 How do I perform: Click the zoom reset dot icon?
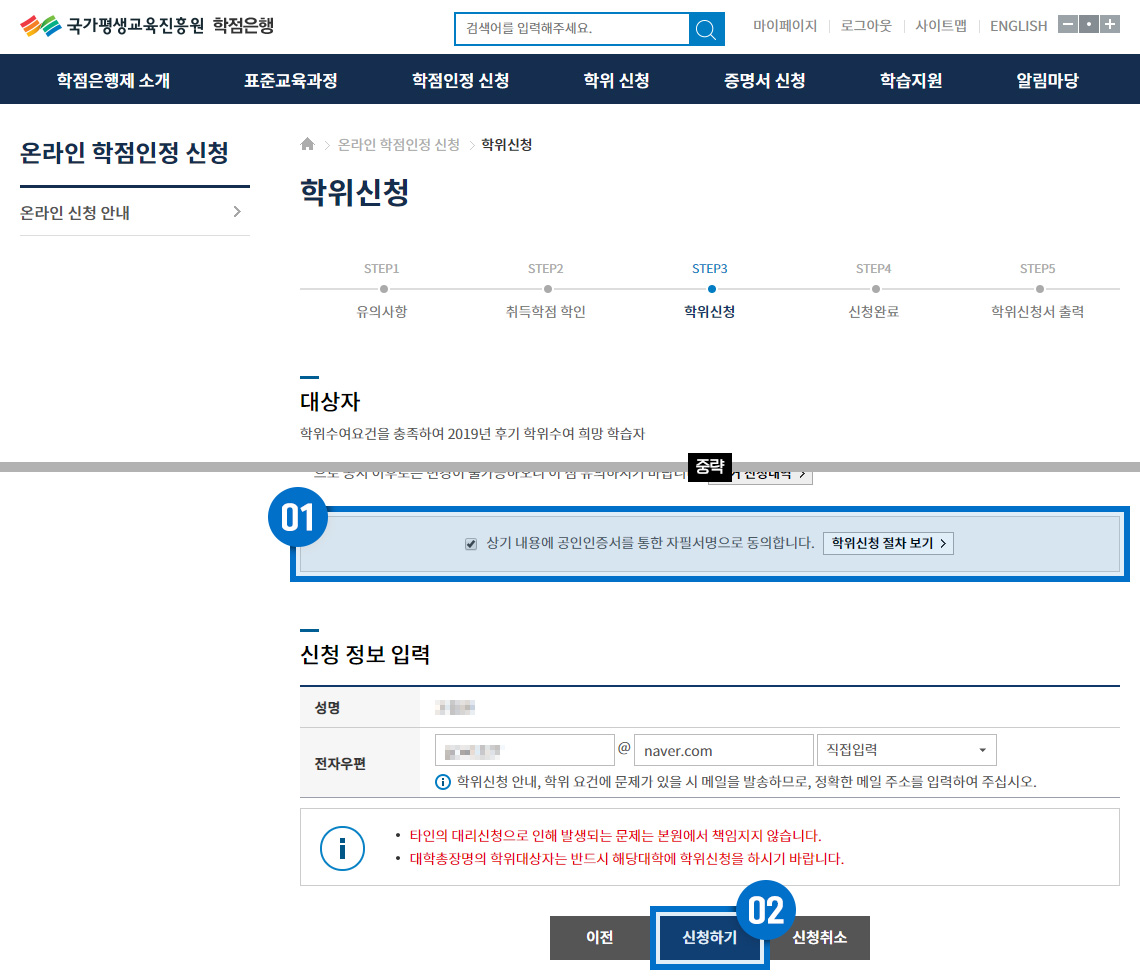point(1089,25)
